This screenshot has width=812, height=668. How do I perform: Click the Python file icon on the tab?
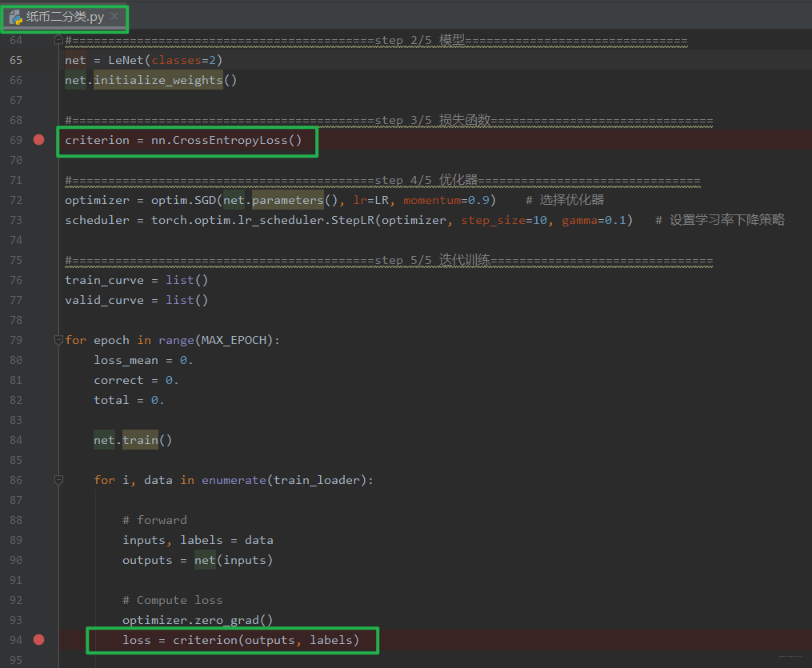[x=16, y=18]
